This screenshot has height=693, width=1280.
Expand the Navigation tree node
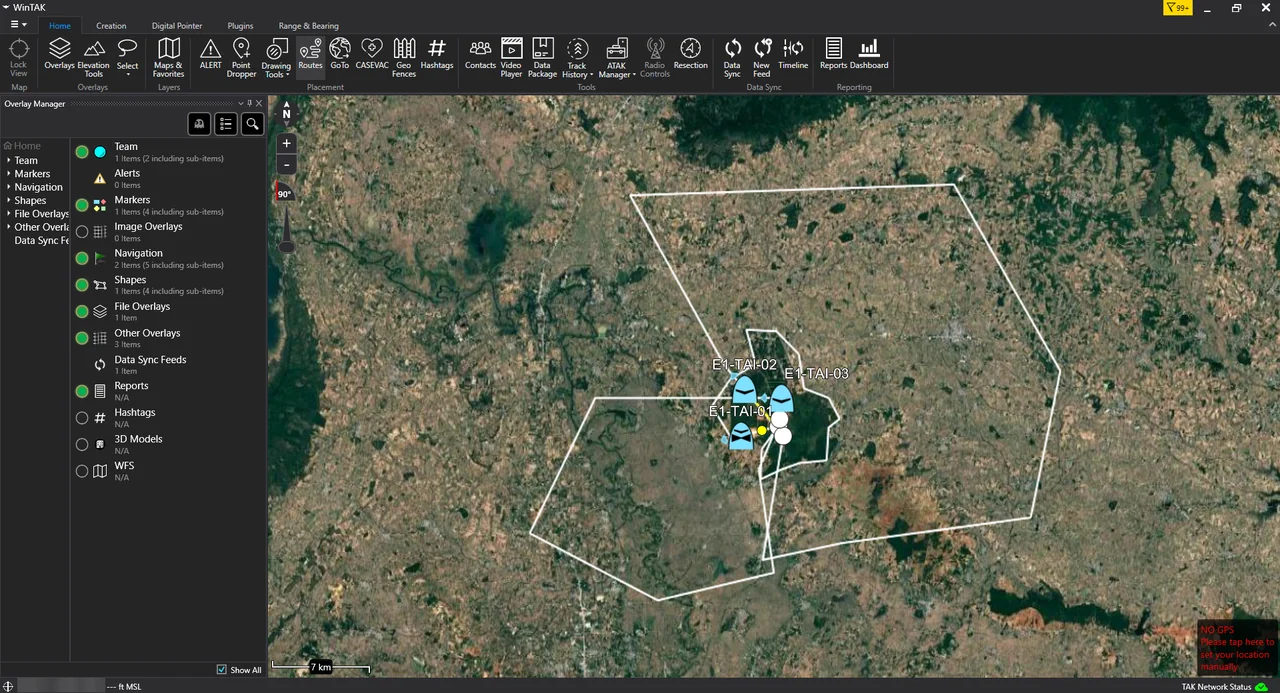[x=9, y=187]
